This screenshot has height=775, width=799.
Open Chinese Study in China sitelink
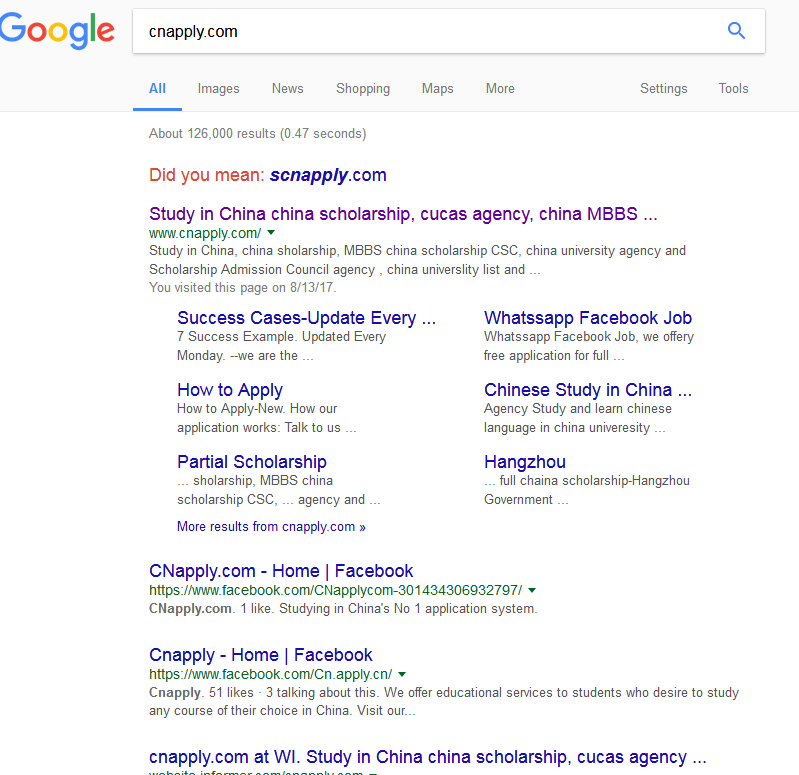[x=588, y=390]
